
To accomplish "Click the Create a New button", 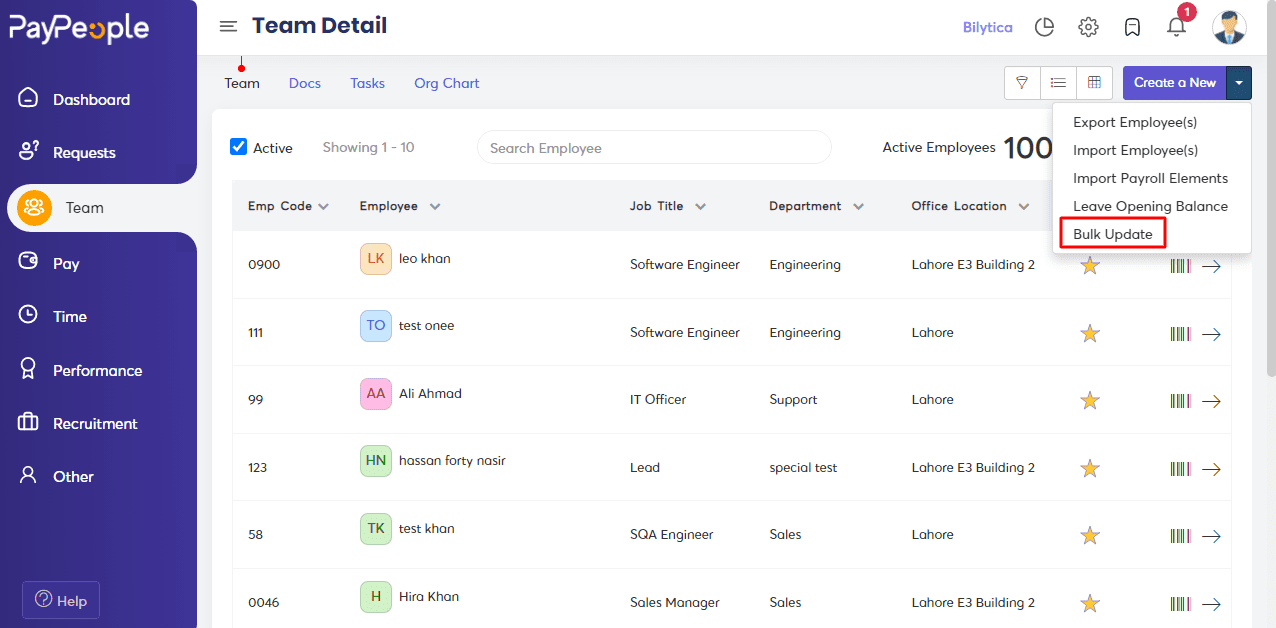I will click(x=1174, y=83).
